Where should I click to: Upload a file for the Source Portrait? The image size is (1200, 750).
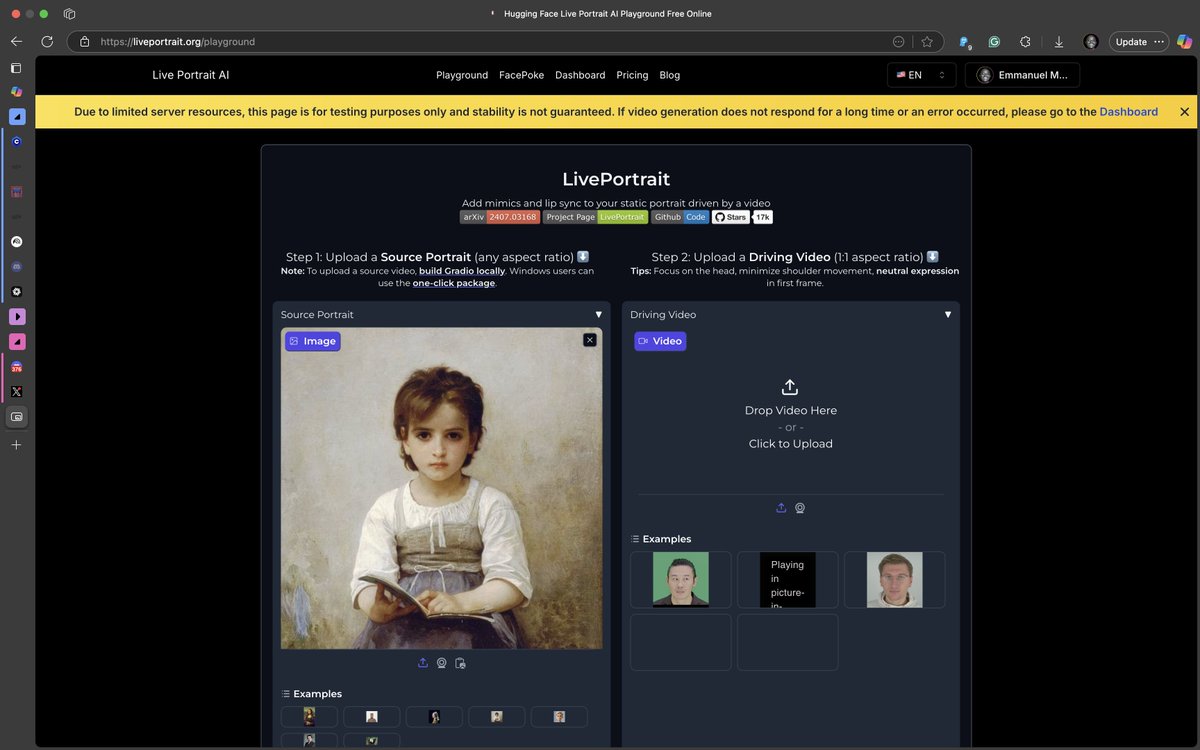coord(423,663)
